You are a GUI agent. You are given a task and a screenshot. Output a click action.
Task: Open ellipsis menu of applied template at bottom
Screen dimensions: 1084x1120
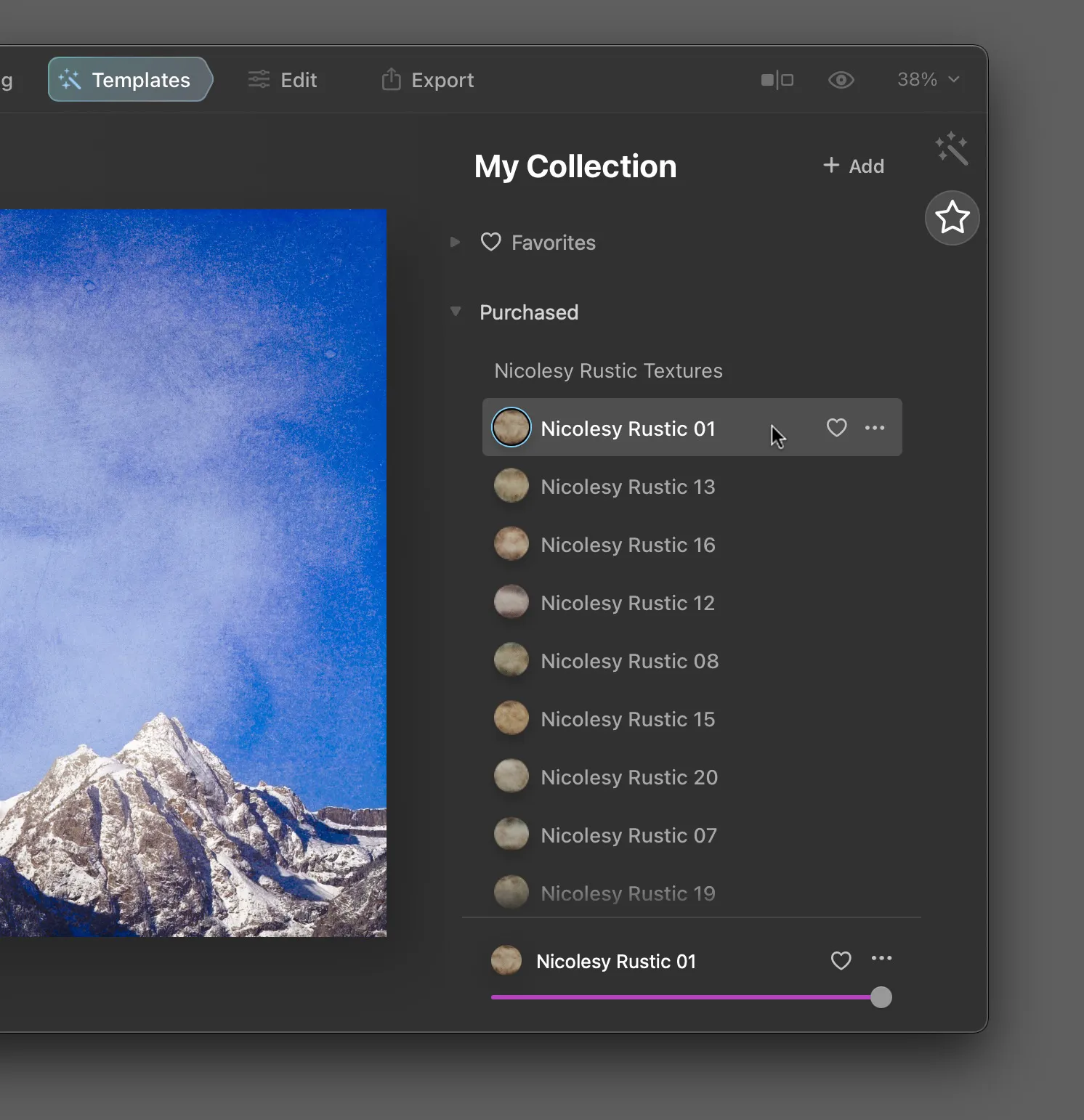click(x=881, y=959)
